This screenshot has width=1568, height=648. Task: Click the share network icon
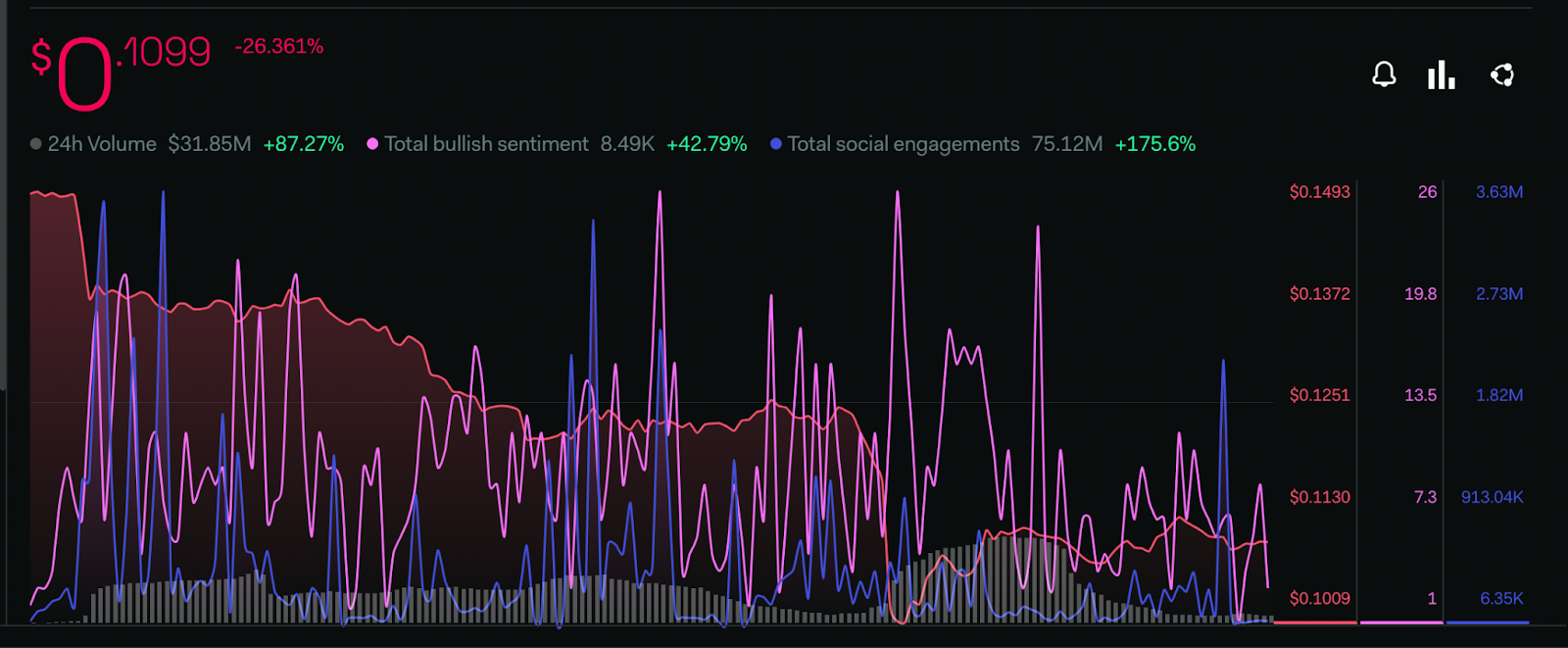1502,75
